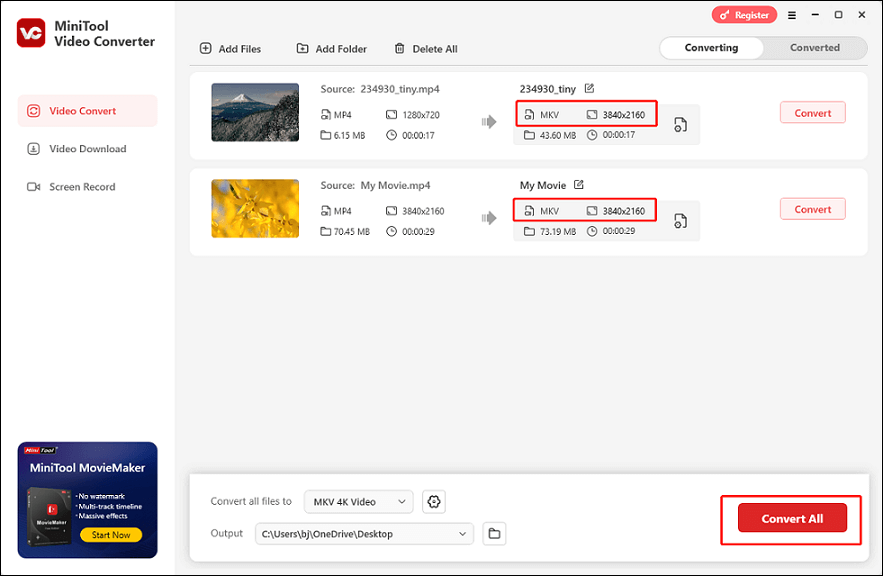The height and width of the screenshot is (576, 883).
Task: Open output settings icon for 234930_tiny
Action: pyautogui.click(x=680, y=124)
